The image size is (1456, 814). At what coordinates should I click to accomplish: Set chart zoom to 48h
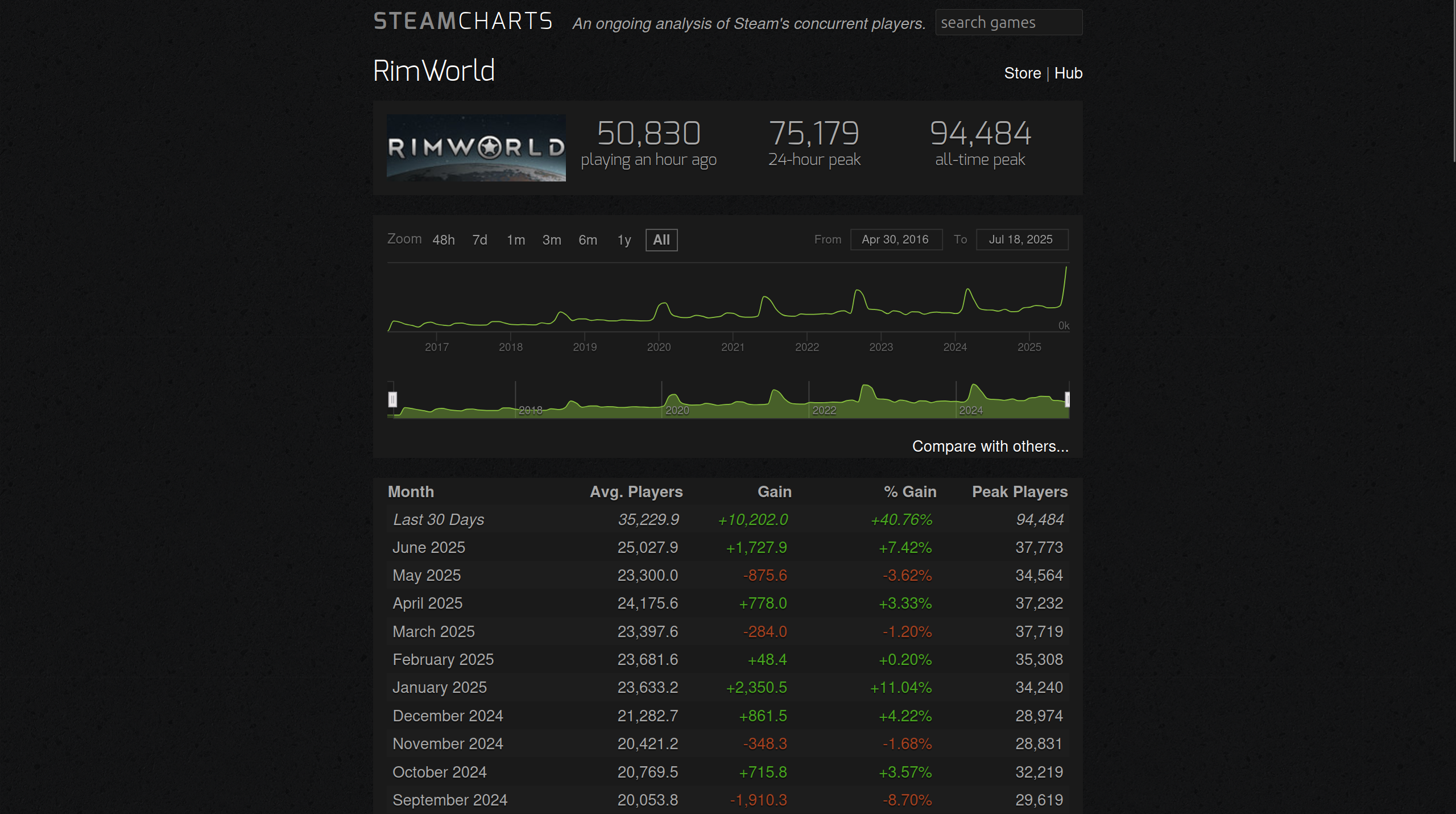(x=444, y=240)
